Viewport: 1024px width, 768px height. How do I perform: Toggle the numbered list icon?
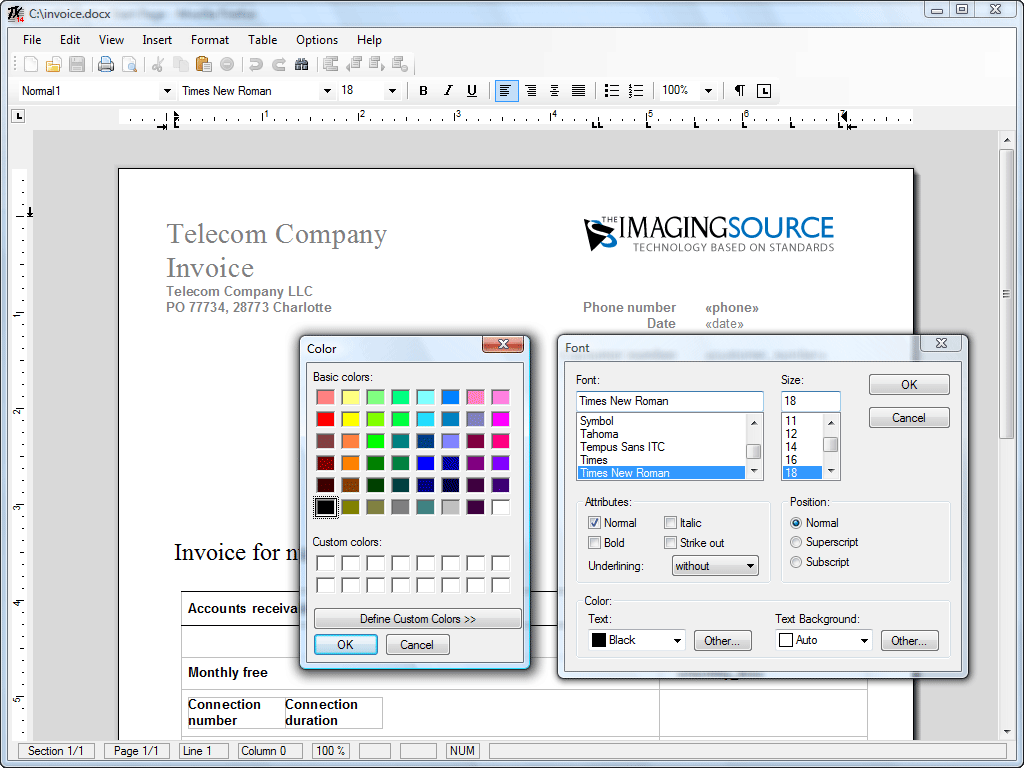(635, 91)
